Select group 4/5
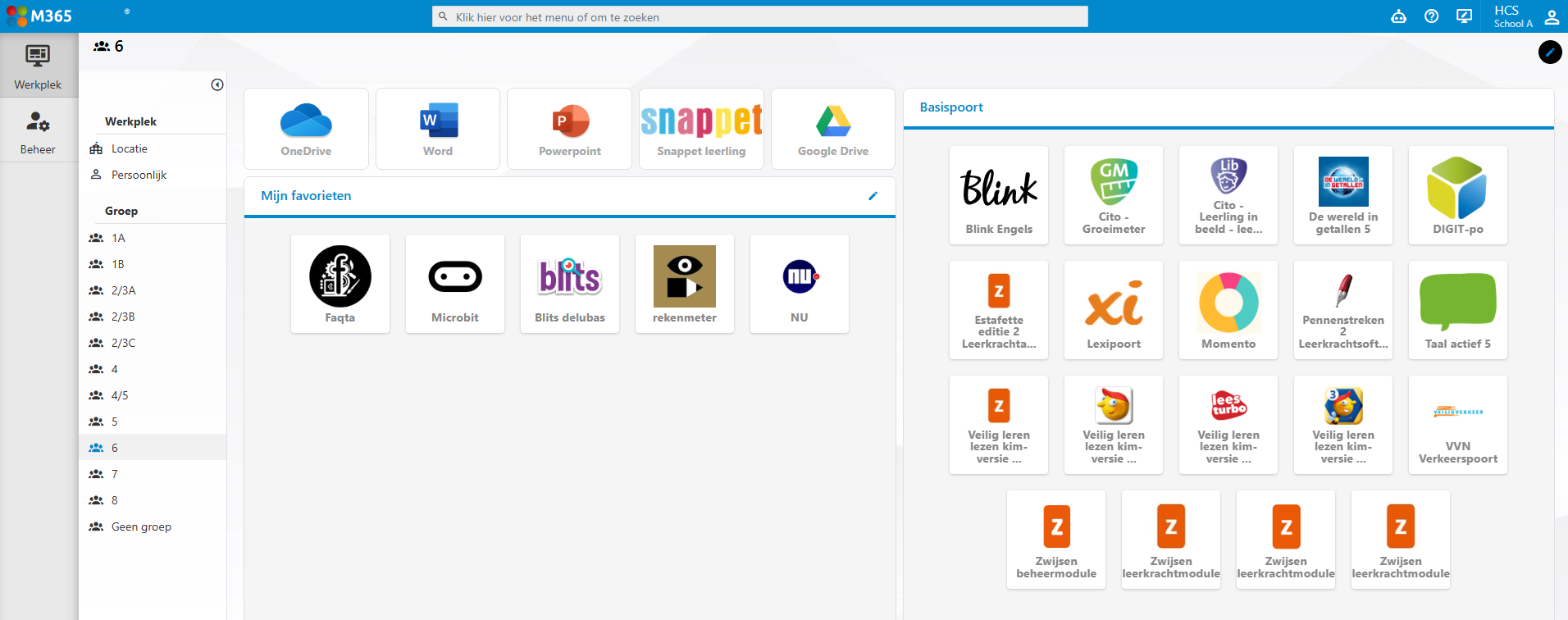 tap(153, 395)
